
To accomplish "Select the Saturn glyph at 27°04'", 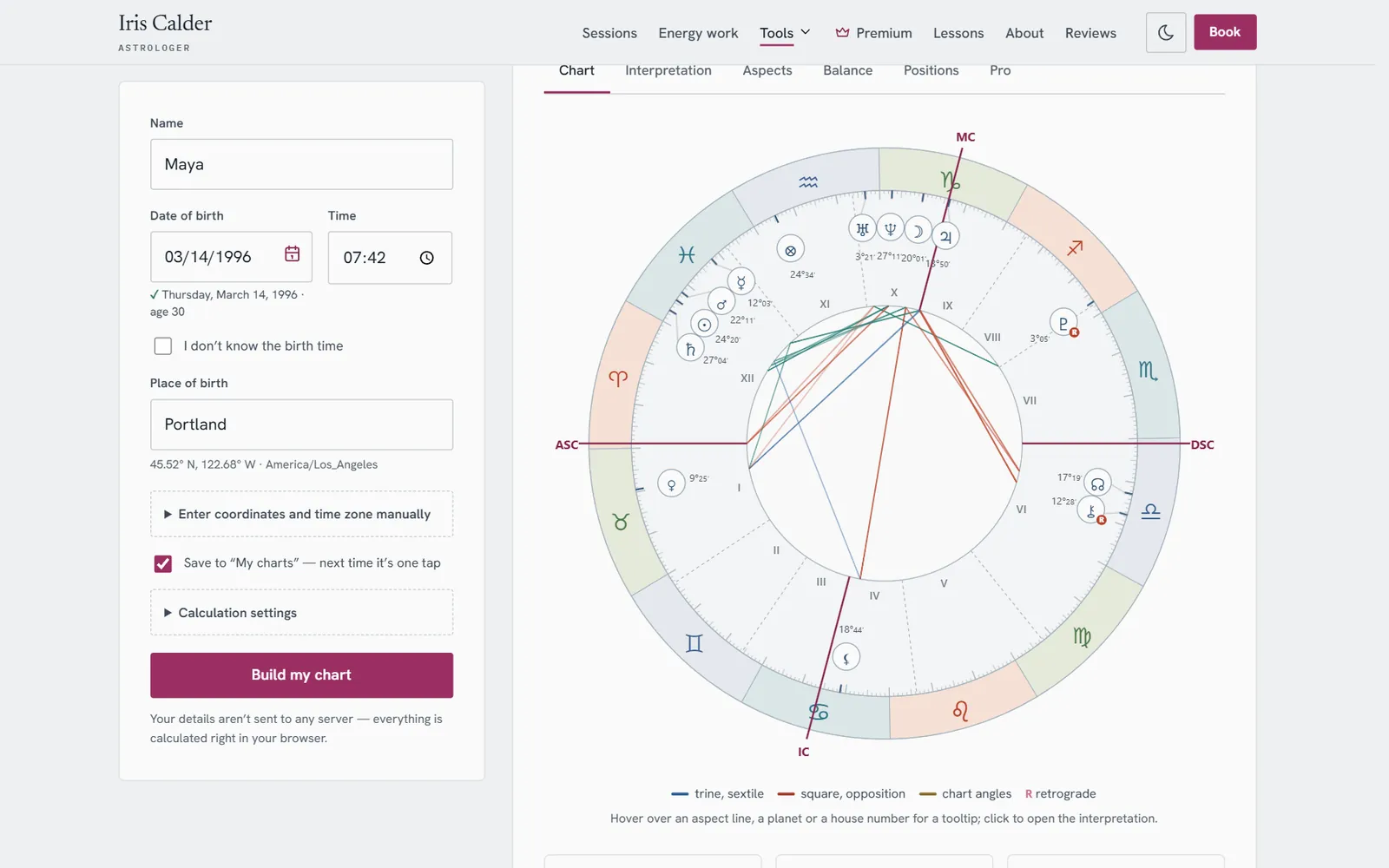I will (x=690, y=349).
